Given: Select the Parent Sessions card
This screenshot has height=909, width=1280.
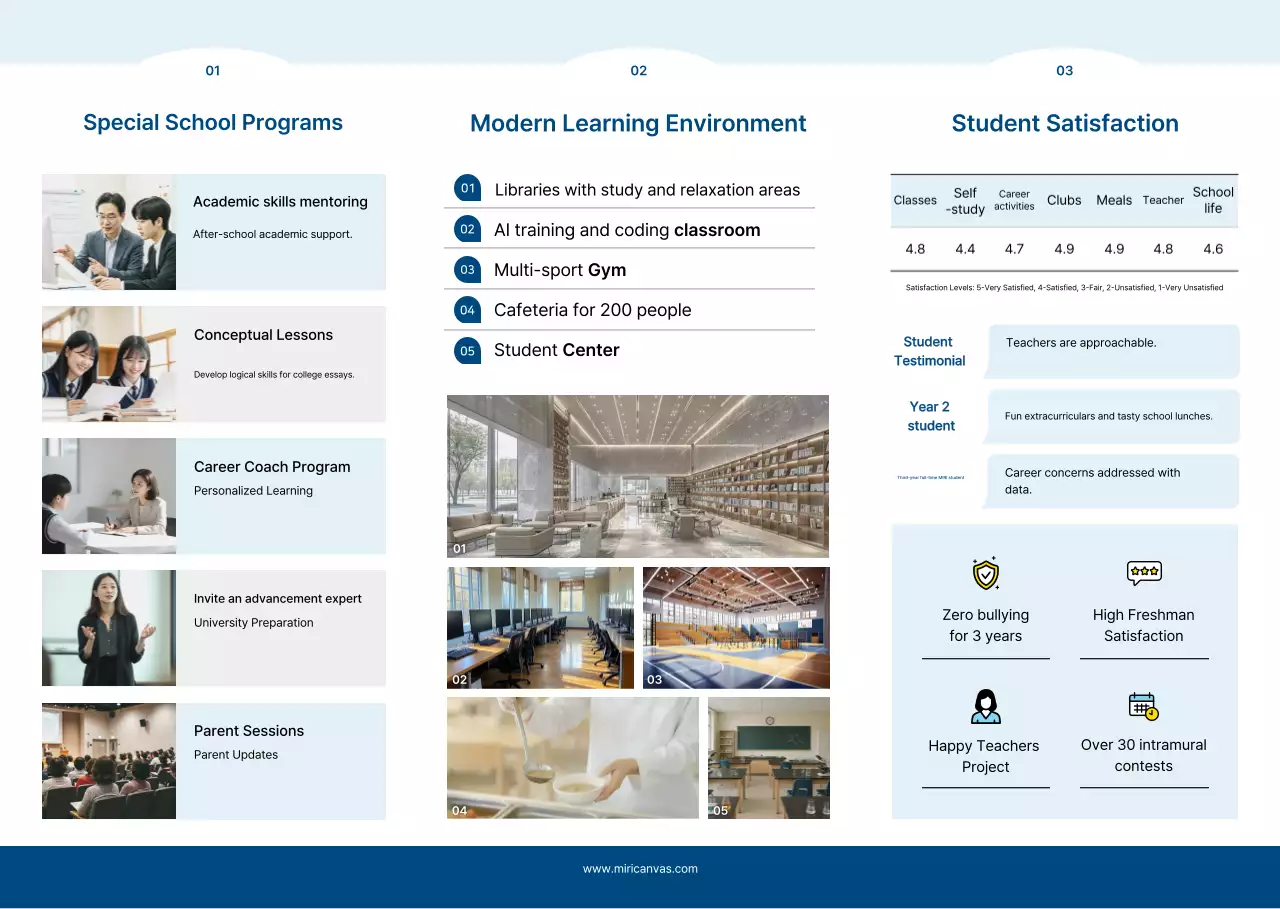Looking at the screenshot, I should tap(214, 761).
